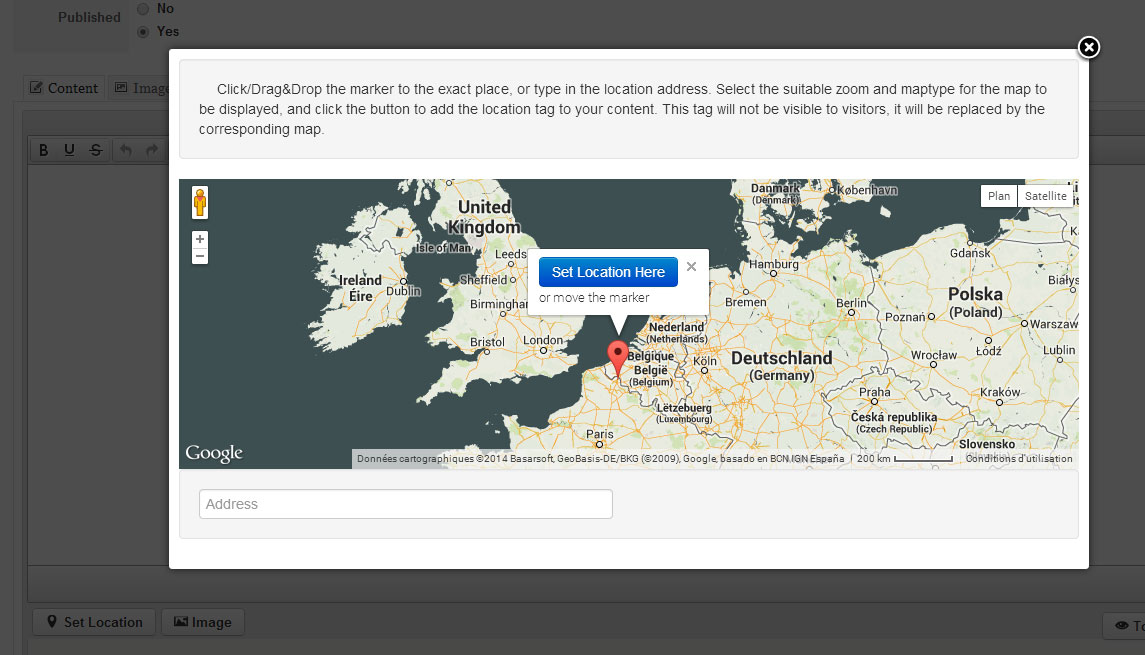The image size is (1145, 655).
Task: Click the Dublin label on the map
Action: pyautogui.click(x=403, y=291)
